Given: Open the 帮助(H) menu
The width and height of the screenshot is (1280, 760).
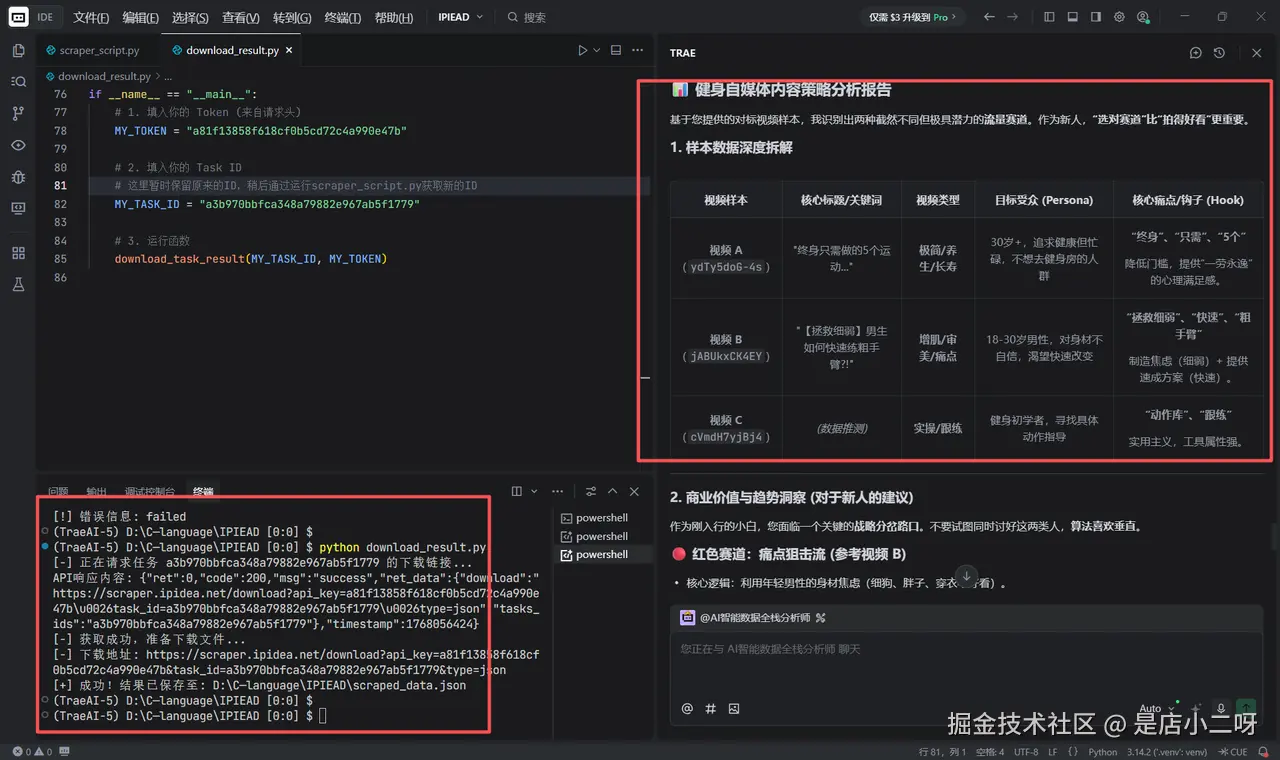Looking at the screenshot, I should (x=393, y=17).
